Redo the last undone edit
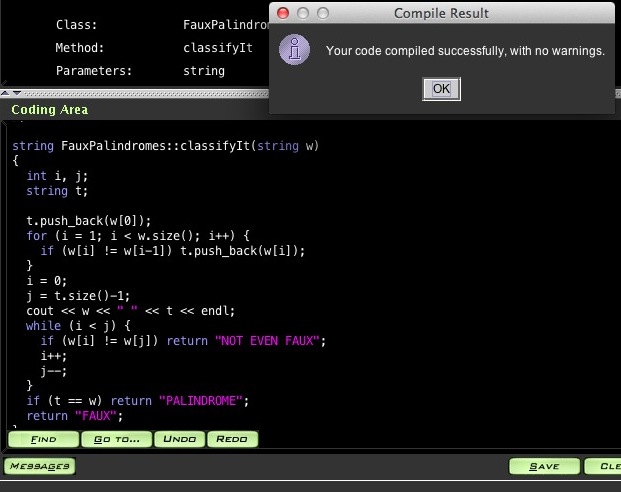621x492 pixels. [x=231, y=439]
